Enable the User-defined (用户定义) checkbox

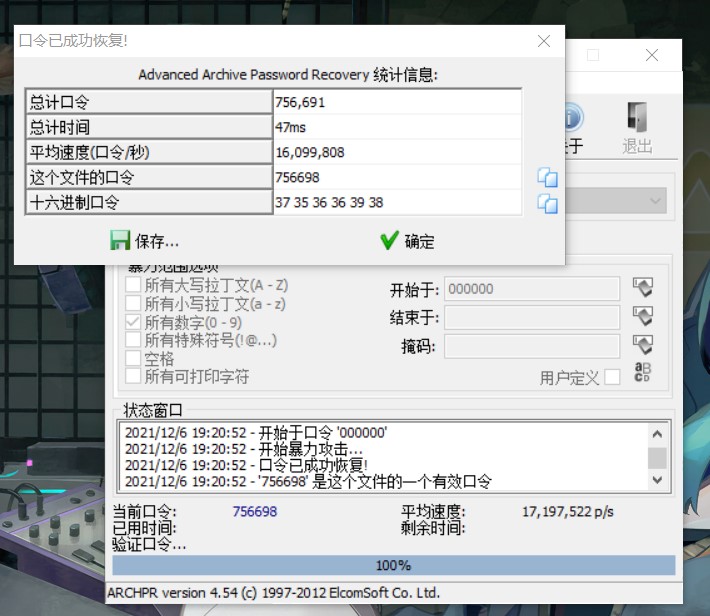pyautogui.click(x=612, y=377)
